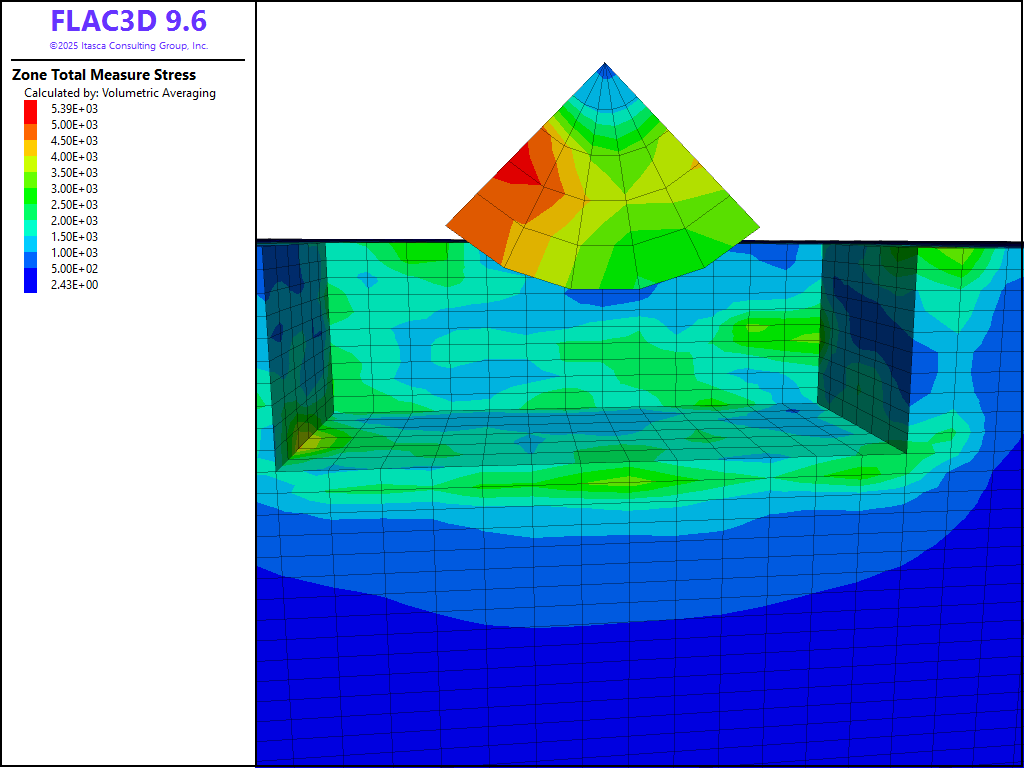Click the right vertical wall panel of the excavation
Screen dimensions: 1024x768
[868, 340]
